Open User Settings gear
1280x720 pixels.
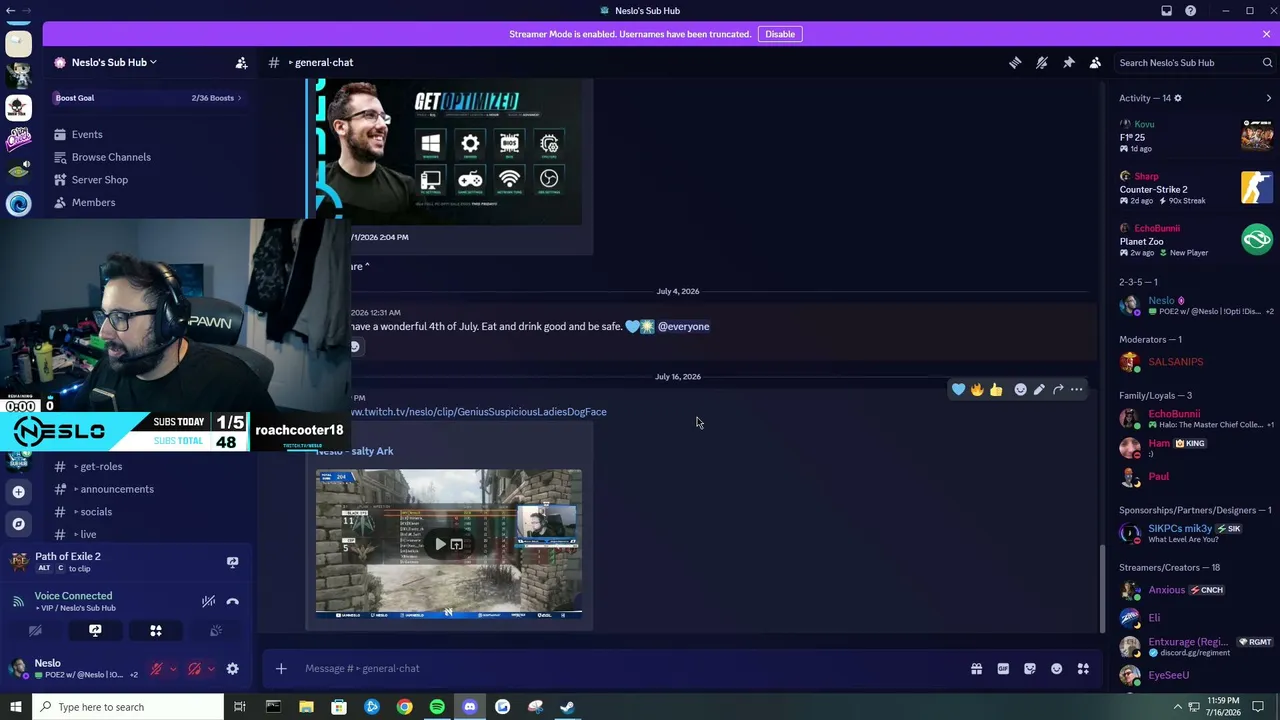[232, 669]
